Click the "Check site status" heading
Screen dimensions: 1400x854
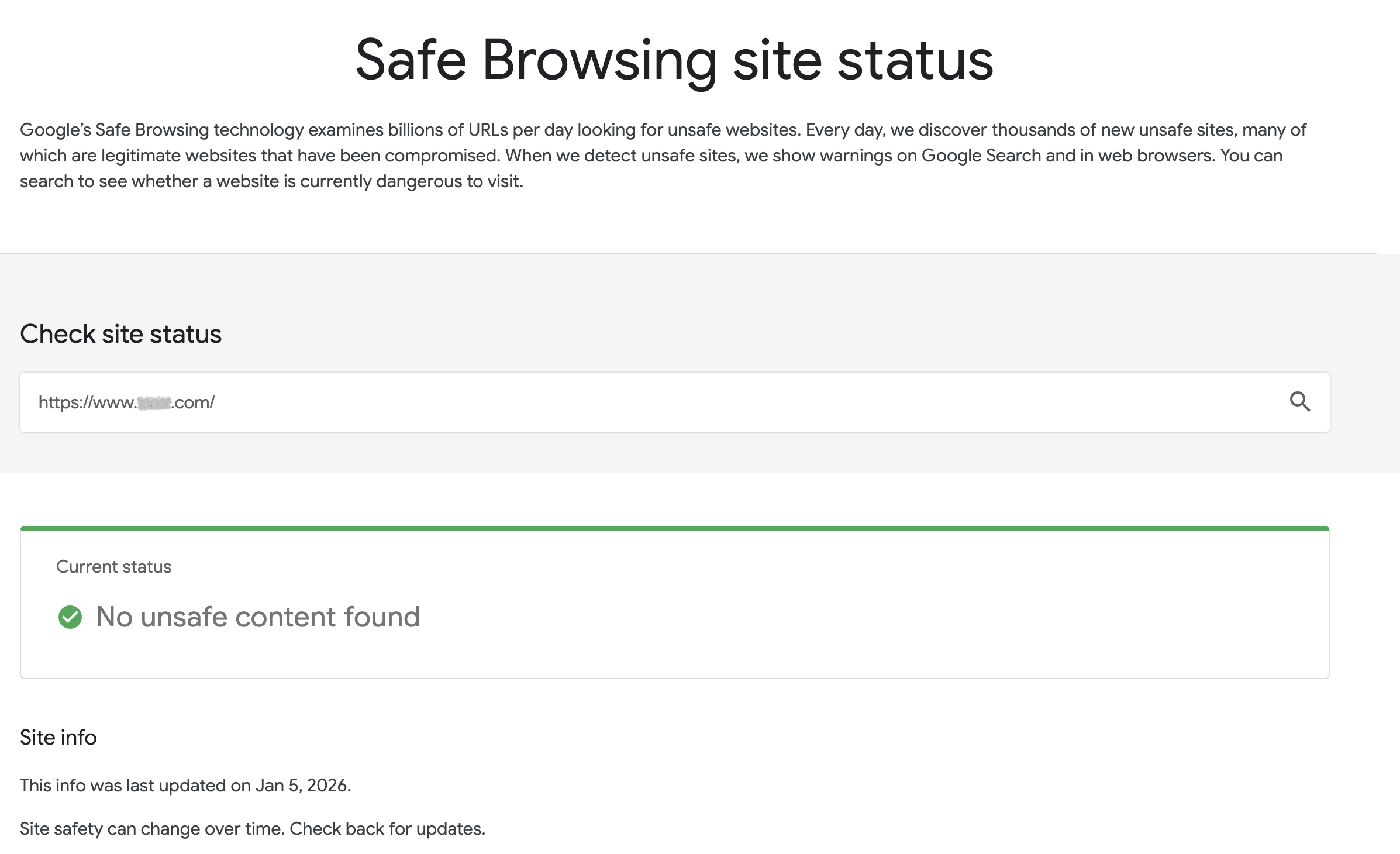click(x=120, y=334)
